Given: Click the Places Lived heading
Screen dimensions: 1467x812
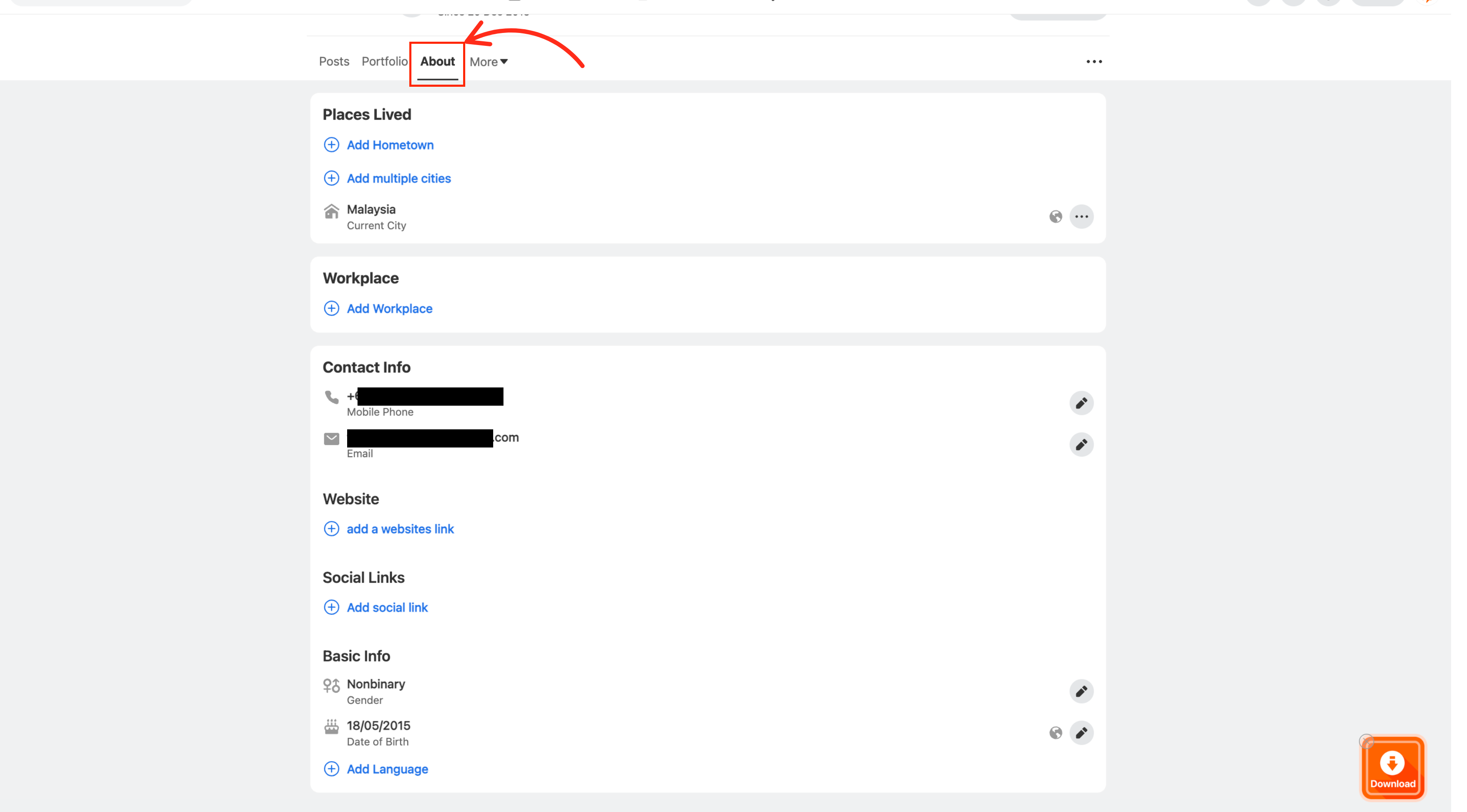Looking at the screenshot, I should click(x=367, y=114).
